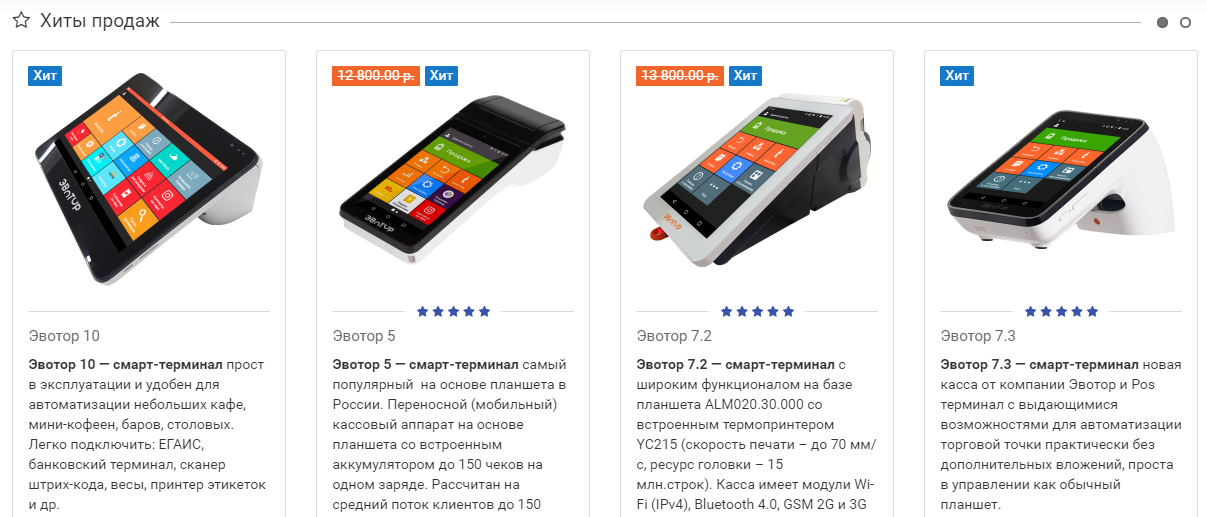Image resolution: width=1207 pixels, height=517 pixels.
Task: Click the star icon next to Хиты продаж
Action: click(21, 21)
